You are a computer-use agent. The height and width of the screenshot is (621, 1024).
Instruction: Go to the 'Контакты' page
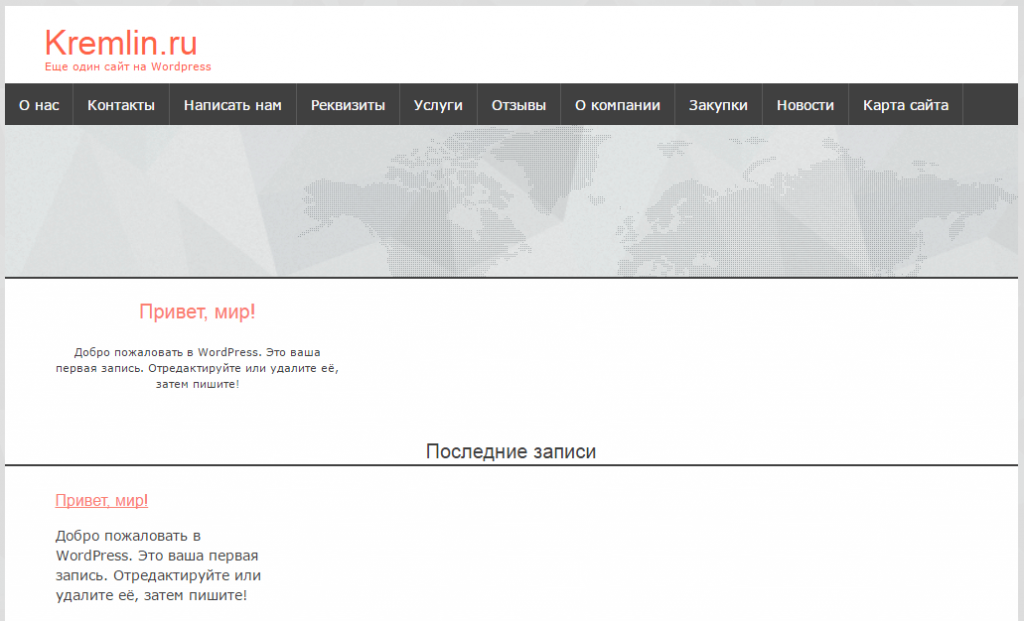tap(121, 105)
